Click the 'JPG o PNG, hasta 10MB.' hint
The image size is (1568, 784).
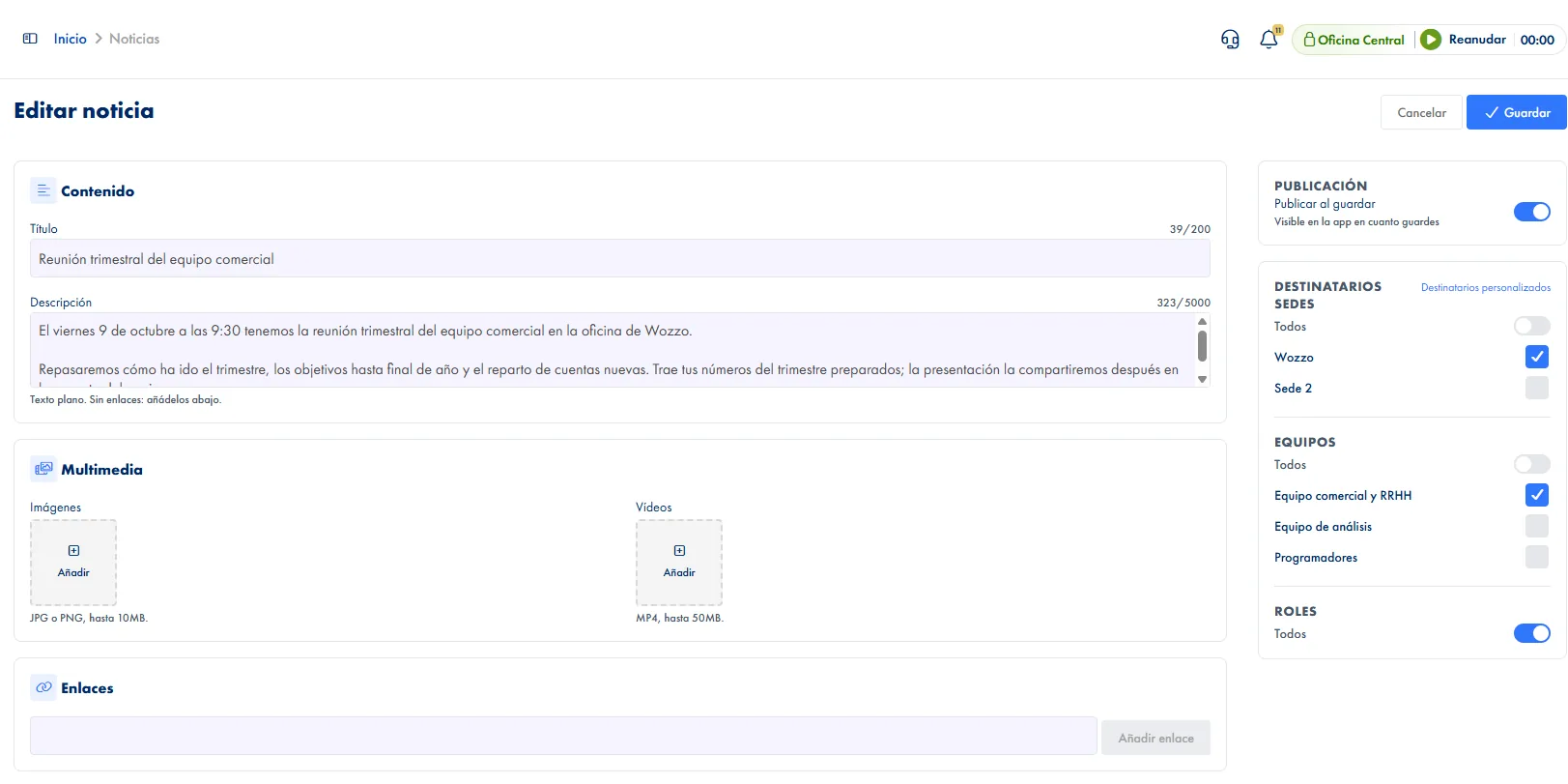click(x=89, y=618)
